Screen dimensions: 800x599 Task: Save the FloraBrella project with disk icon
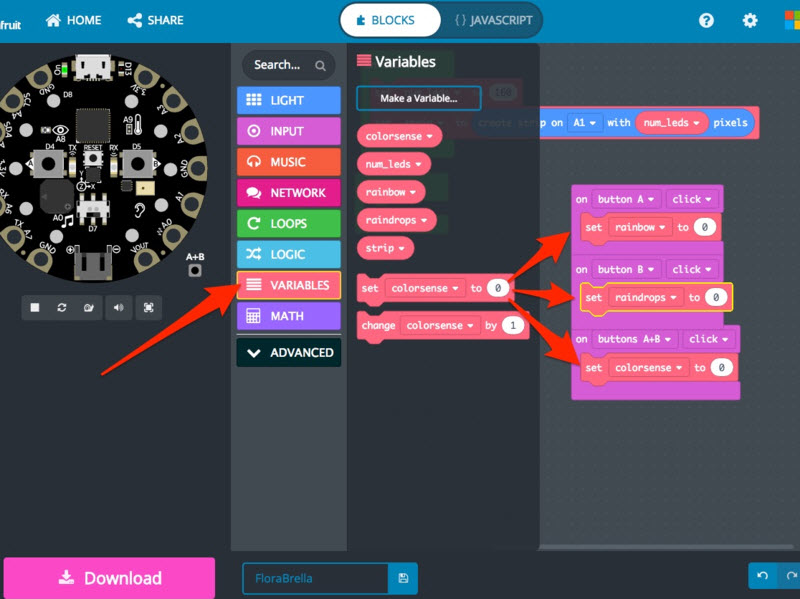point(404,578)
